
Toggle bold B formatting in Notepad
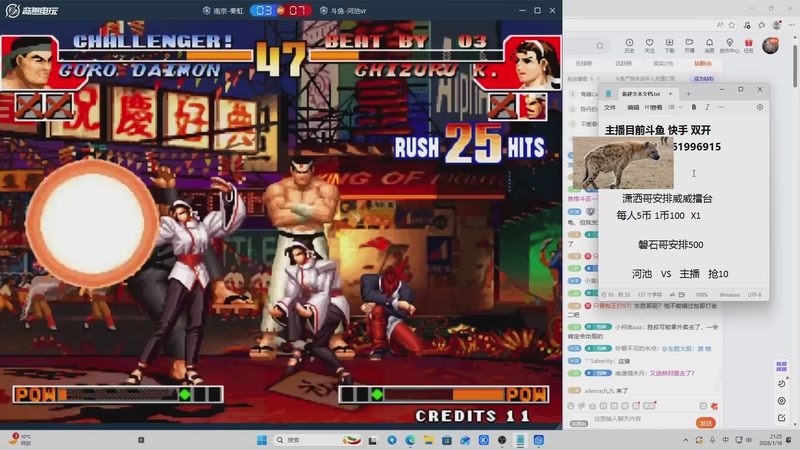[x=693, y=107]
